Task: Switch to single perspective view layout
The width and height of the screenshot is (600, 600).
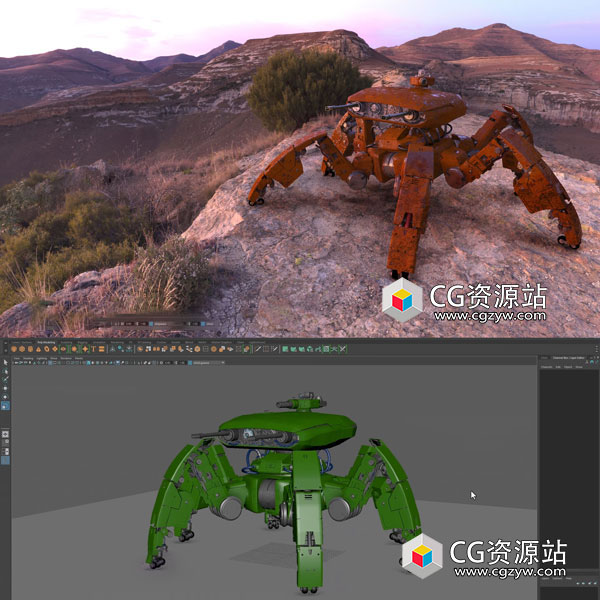Action: (x=5, y=434)
